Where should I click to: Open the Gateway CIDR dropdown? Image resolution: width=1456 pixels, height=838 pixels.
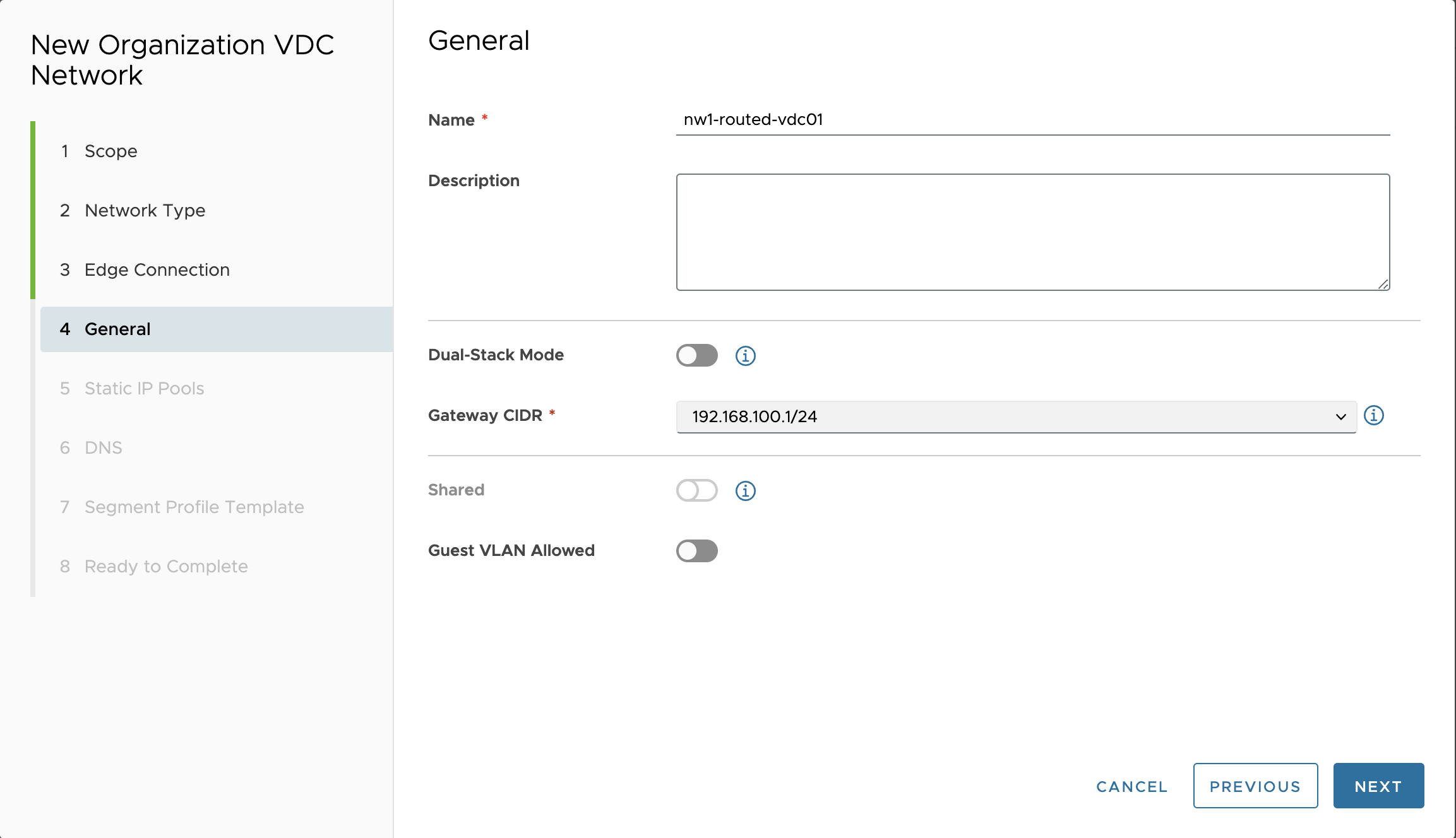[x=1010, y=416]
